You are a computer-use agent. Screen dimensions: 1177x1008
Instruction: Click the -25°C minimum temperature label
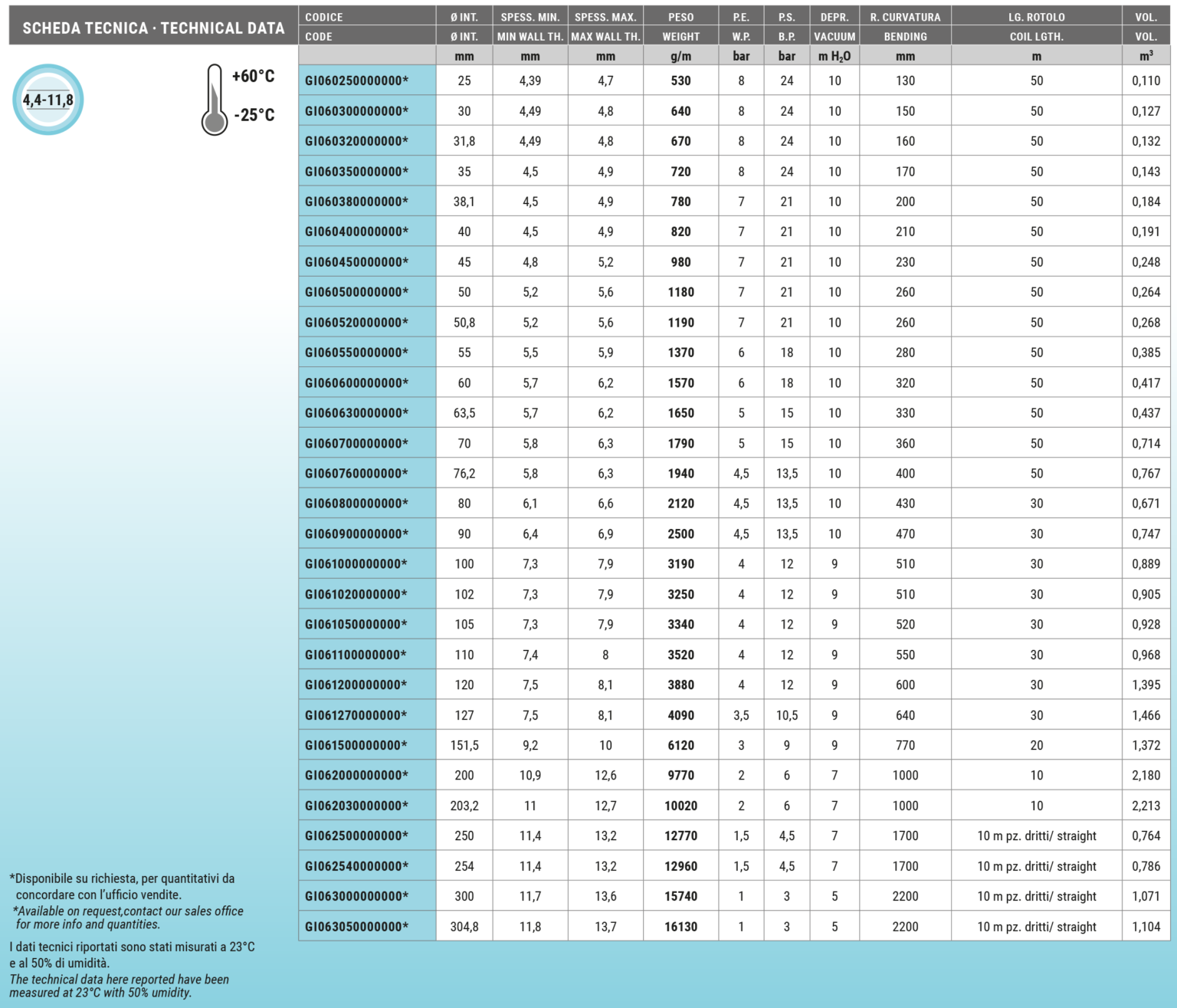254,115
